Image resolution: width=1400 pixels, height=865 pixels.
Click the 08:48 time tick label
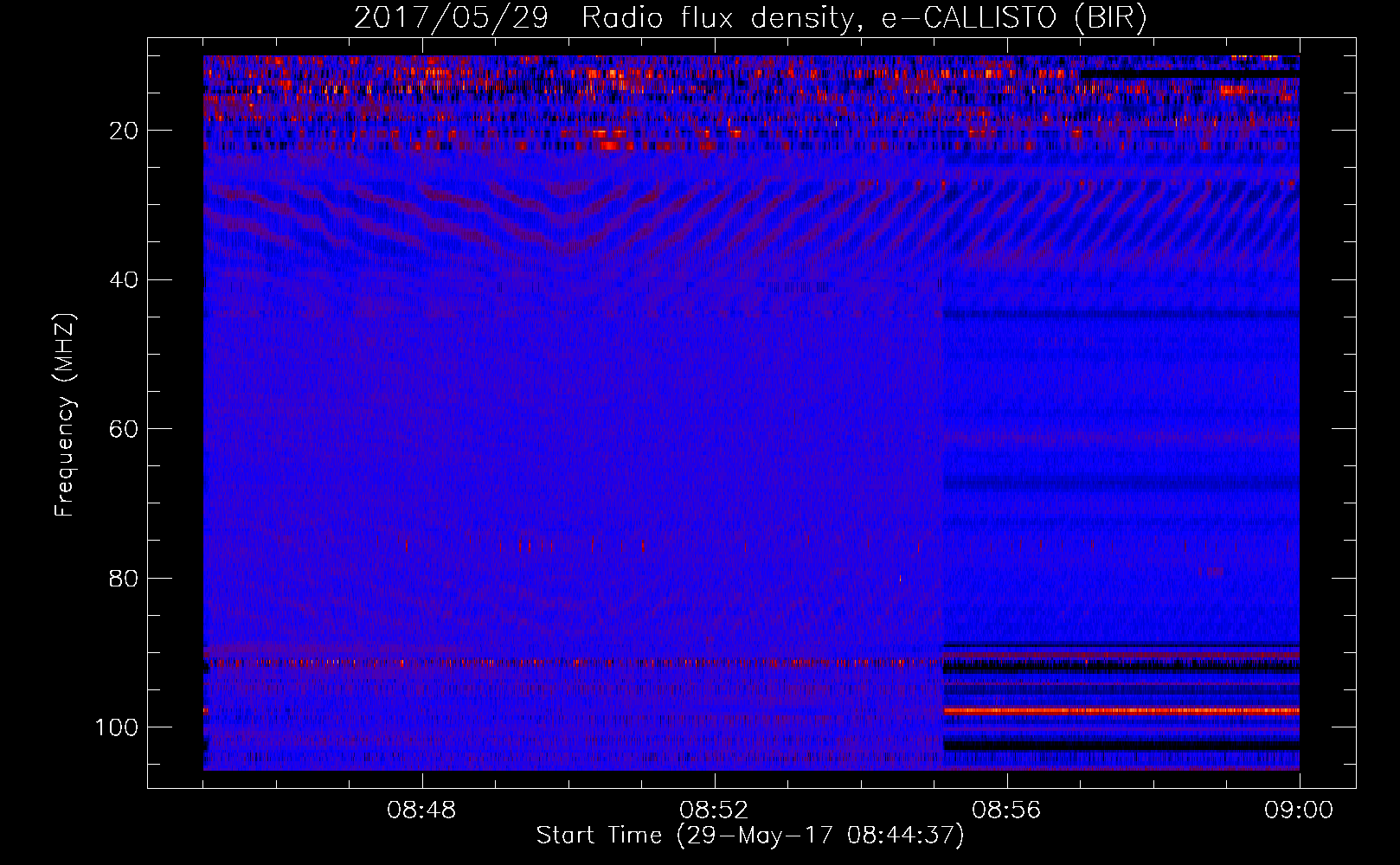pos(421,811)
